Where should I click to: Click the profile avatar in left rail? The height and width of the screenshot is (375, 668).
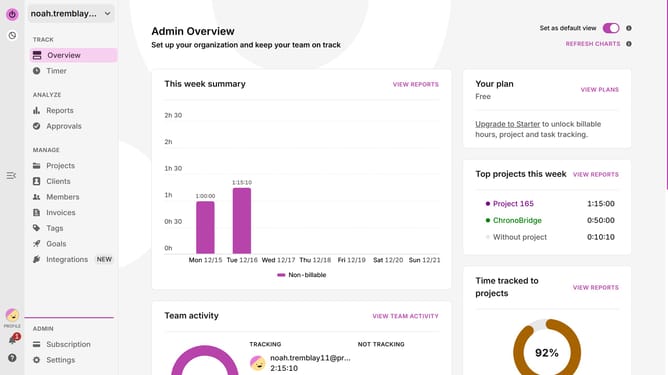12,315
